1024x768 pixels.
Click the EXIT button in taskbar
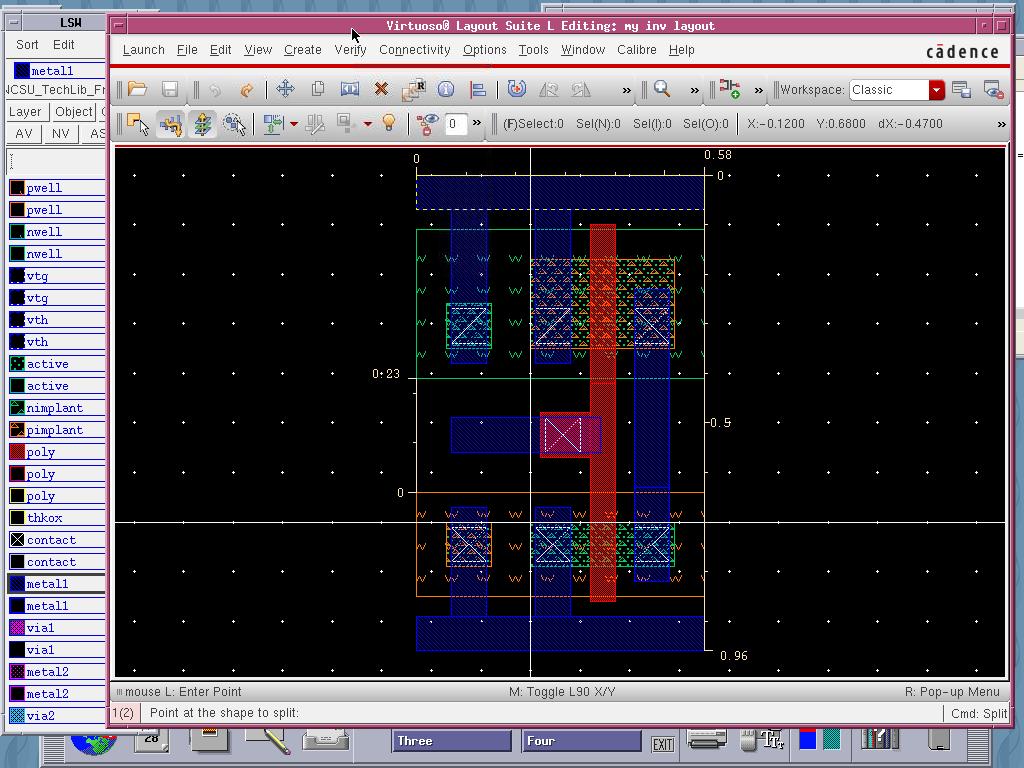coord(663,744)
